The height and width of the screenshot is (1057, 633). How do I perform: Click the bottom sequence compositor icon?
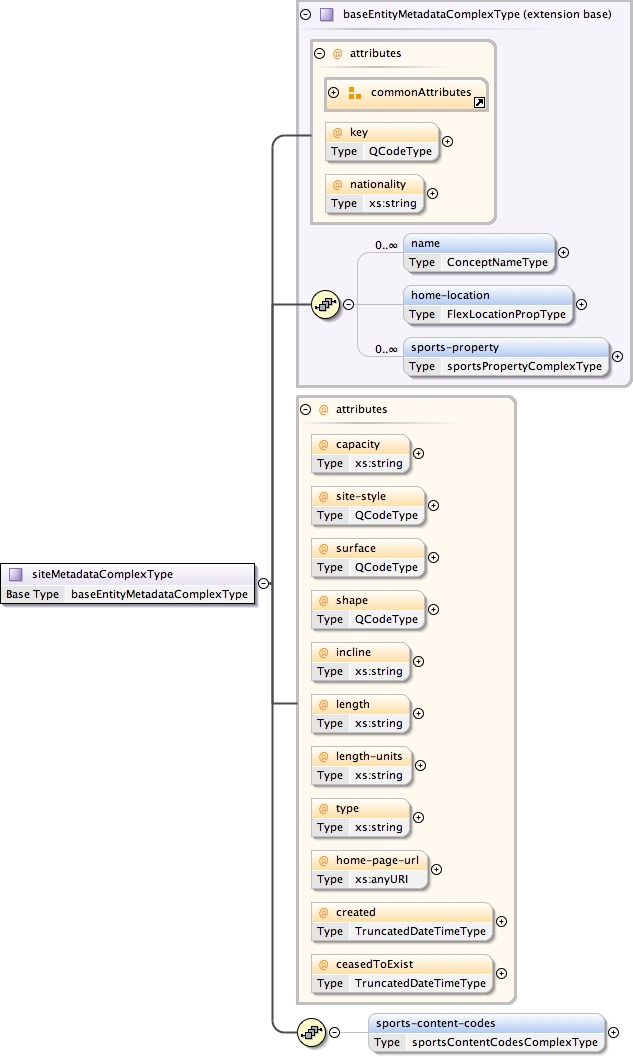[310, 1032]
